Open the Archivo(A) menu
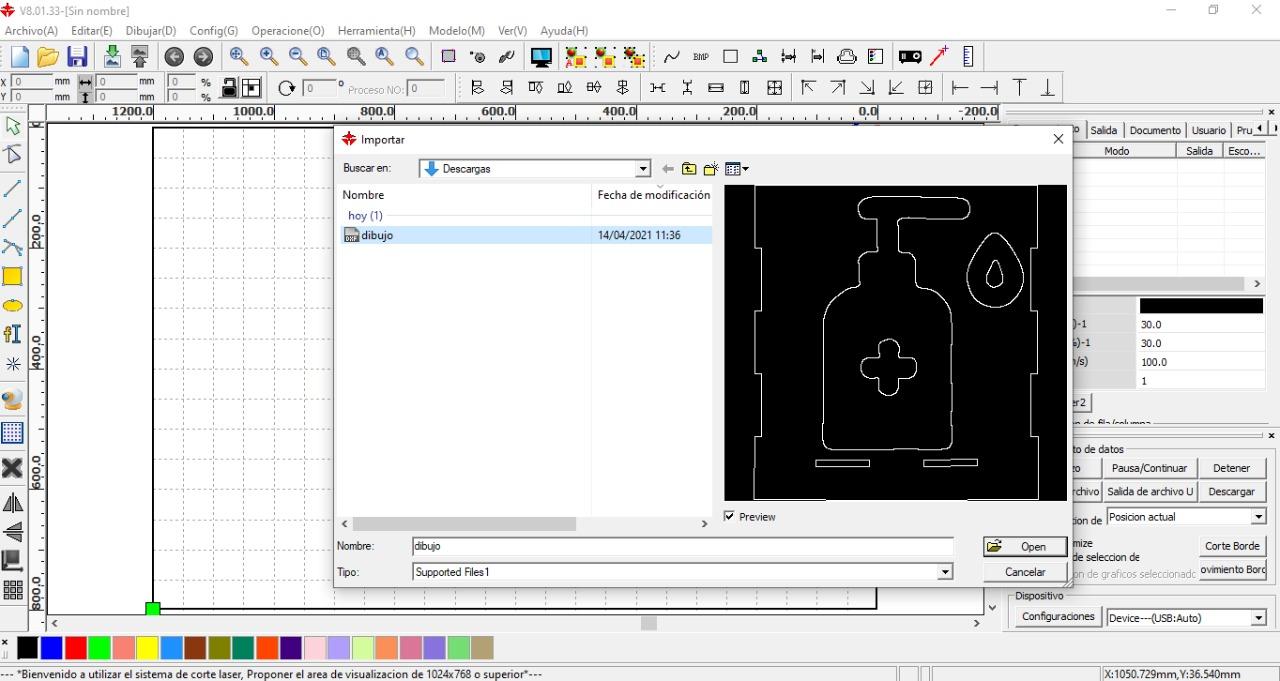The height and width of the screenshot is (681, 1280). click(31, 31)
